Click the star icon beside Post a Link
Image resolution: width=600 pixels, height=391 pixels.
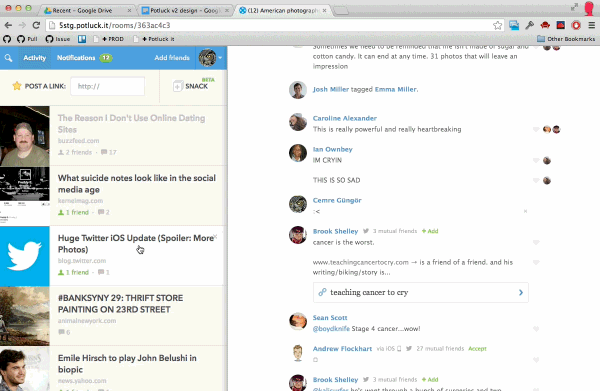(x=17, y=86)
